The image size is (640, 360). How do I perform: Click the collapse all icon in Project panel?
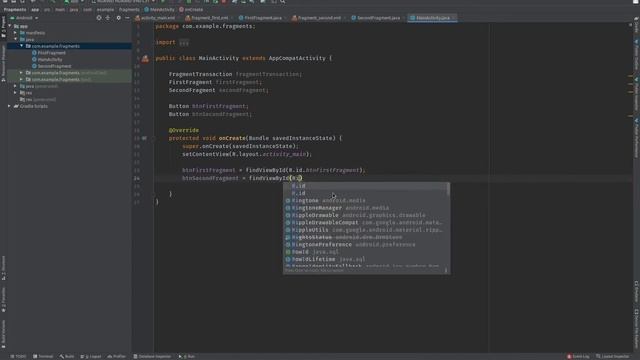point(108,18)
